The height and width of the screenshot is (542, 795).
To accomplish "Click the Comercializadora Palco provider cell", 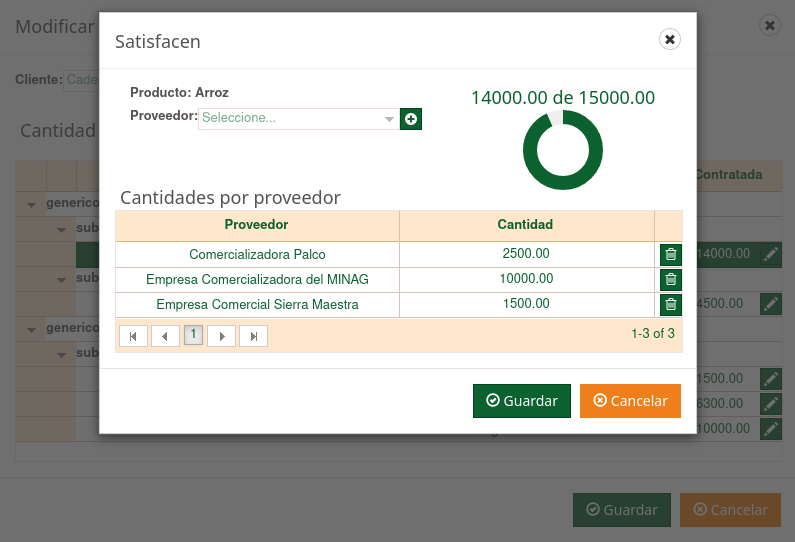I will click(257, 254).
